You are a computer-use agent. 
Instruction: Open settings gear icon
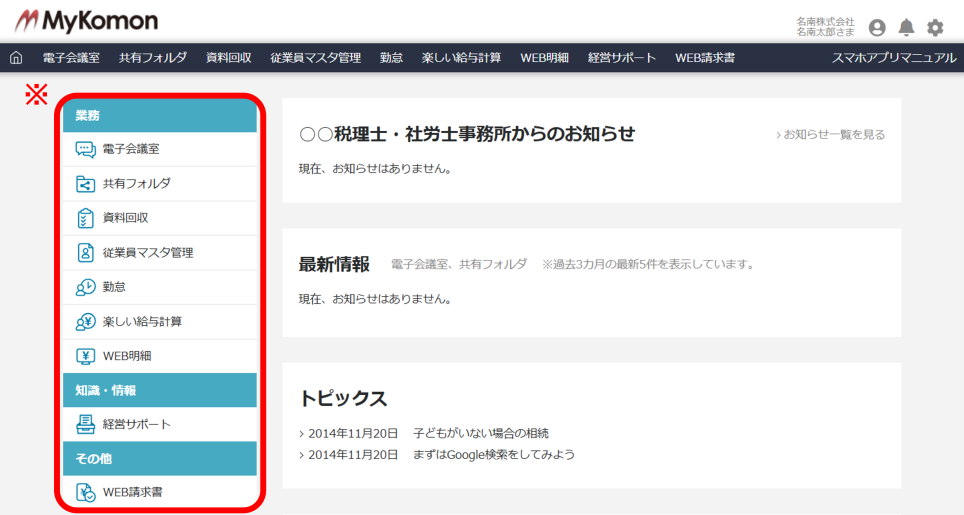(935, 27)
